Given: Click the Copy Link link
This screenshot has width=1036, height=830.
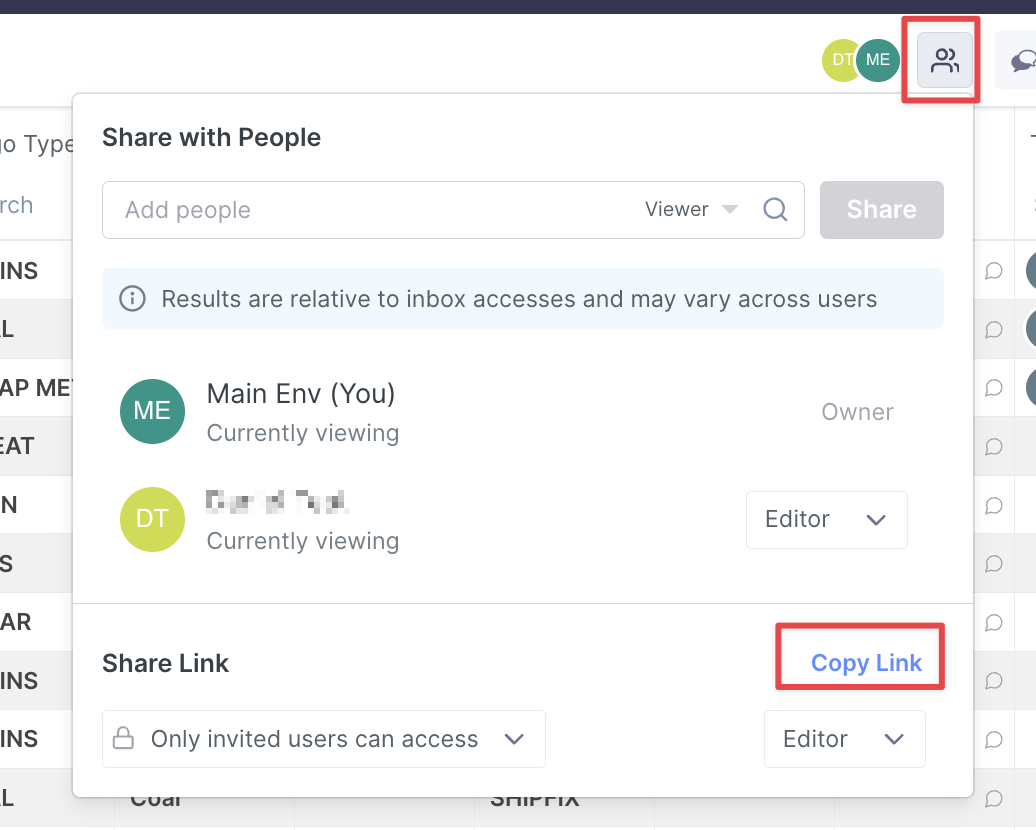Looking at the screenshot, I should tap(866, 663).
